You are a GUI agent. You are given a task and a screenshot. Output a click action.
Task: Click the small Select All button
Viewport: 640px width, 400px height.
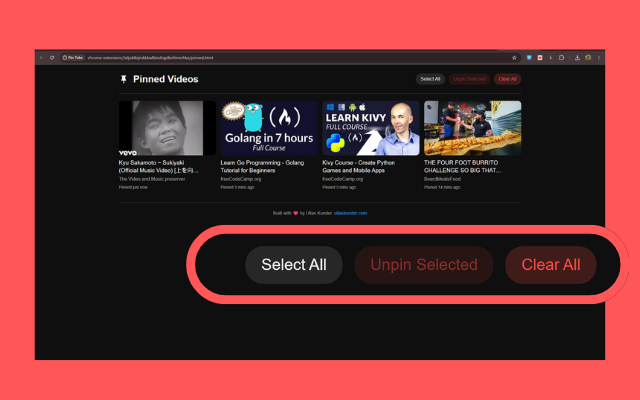pyautogui.click(x=430, y=79)
